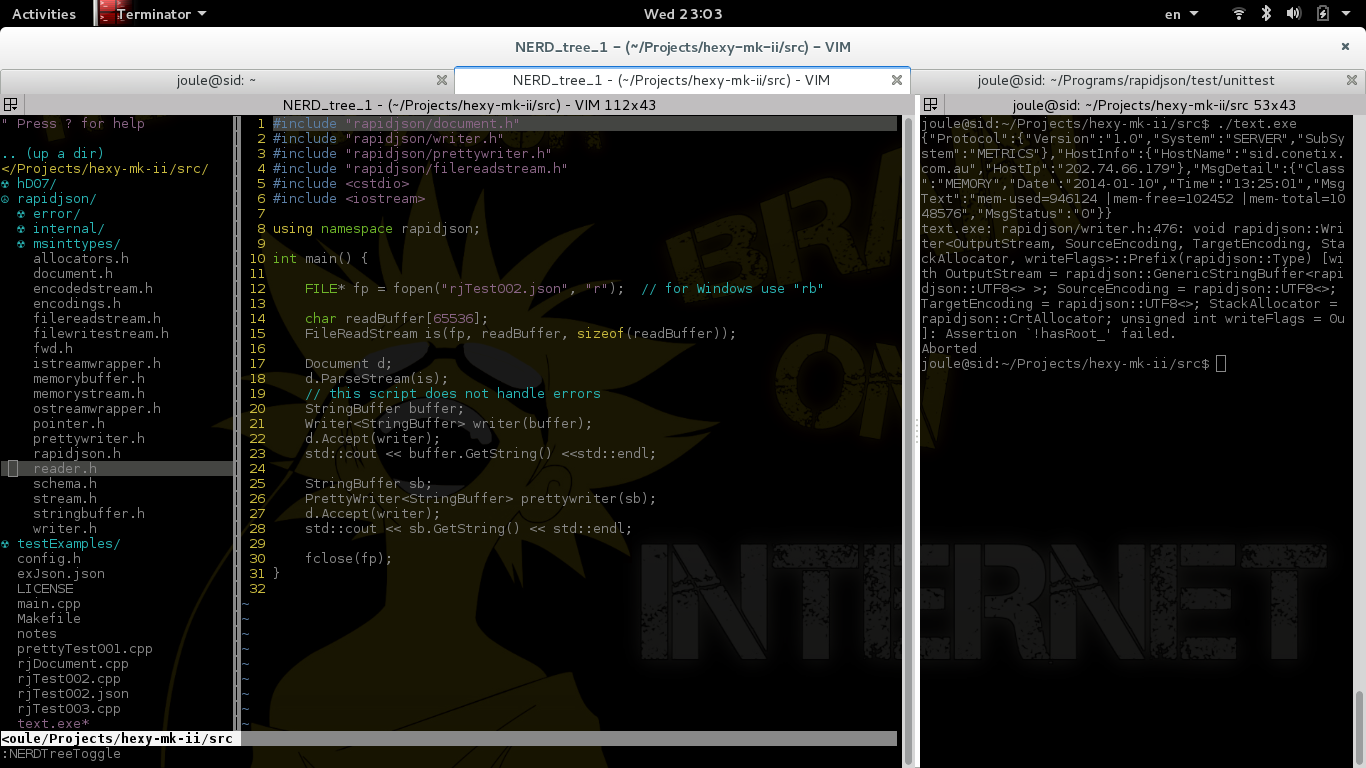
Task: Click the battery status icon
Action: (x=1322, y=14)
